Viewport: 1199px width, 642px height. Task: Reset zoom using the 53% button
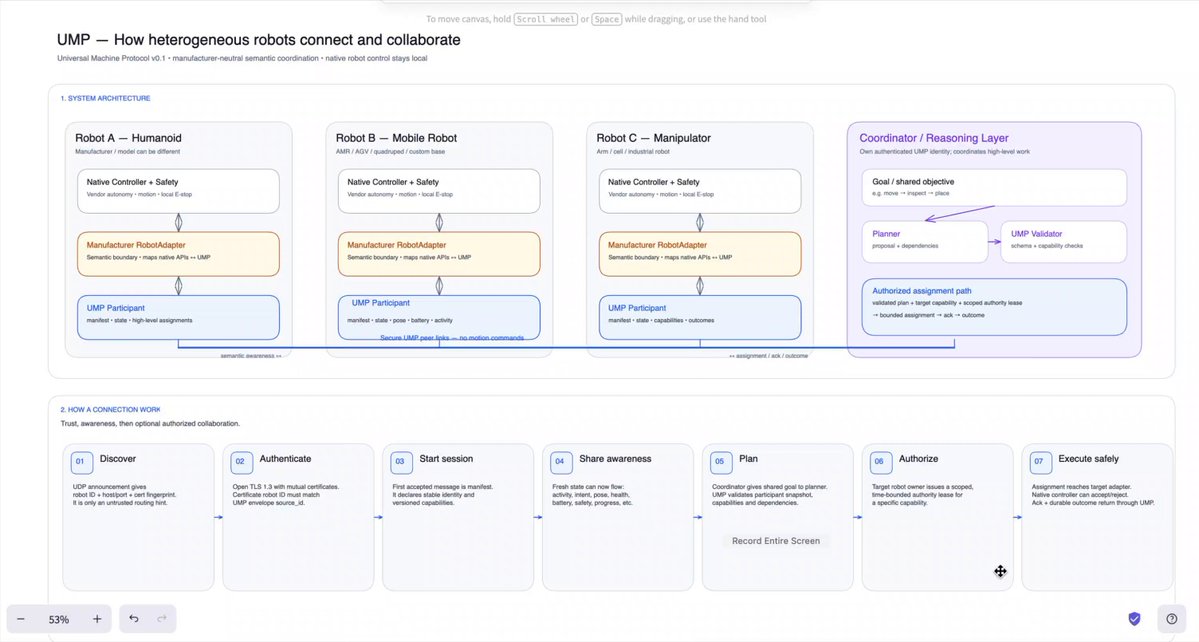coord(59,620)
